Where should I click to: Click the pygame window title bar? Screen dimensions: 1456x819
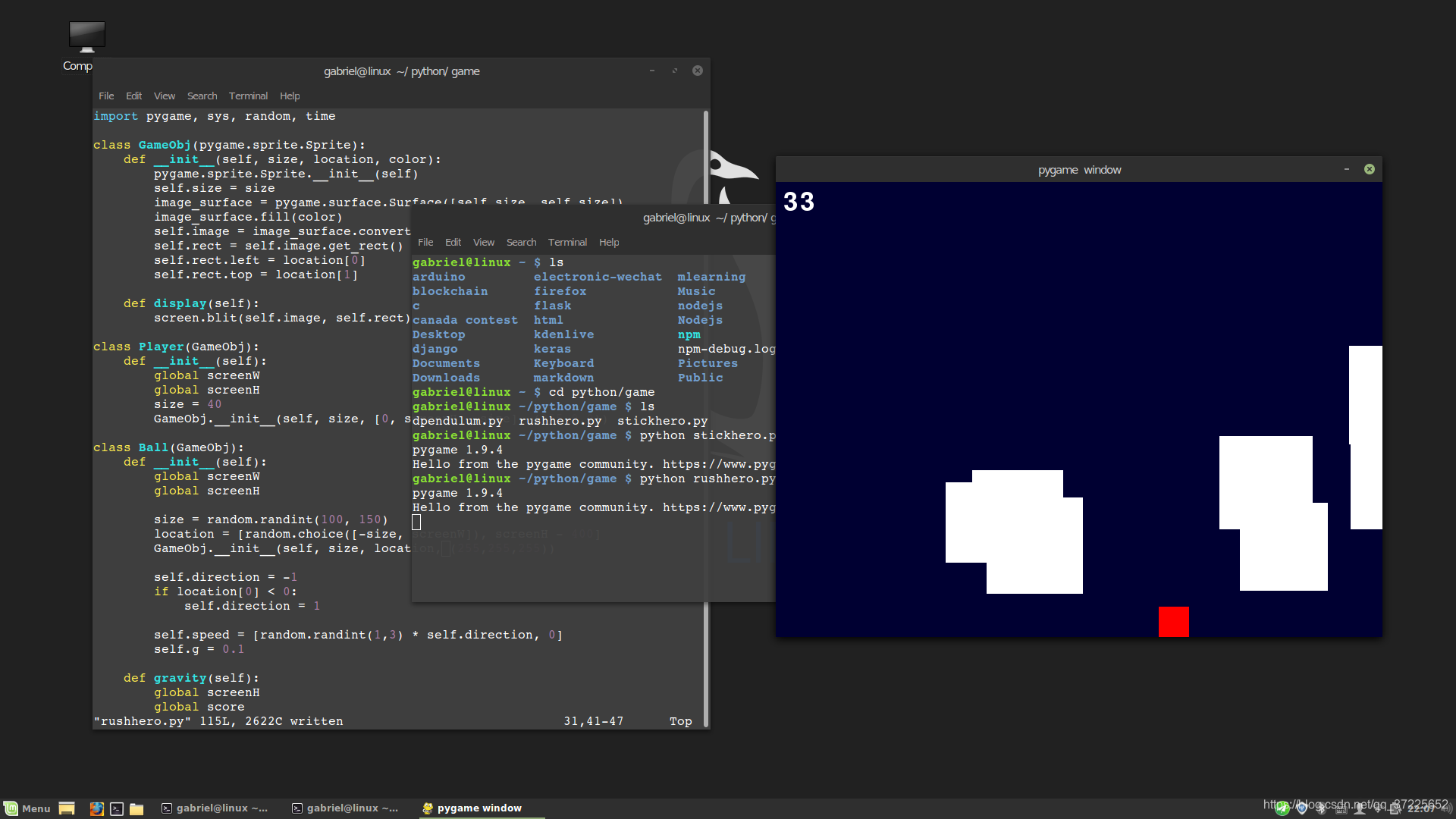click(1079, 169)
